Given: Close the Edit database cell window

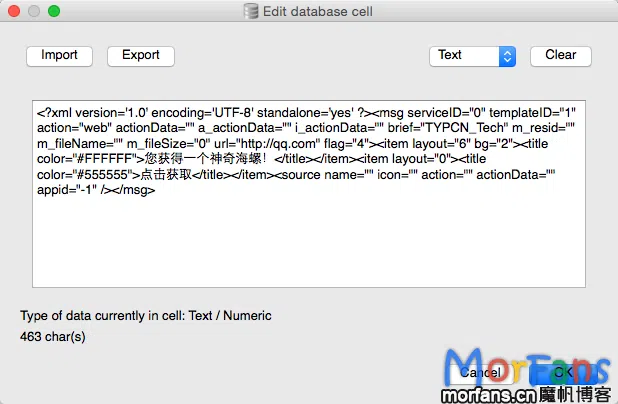Looking at the screenshot, I should click(14, 11).
